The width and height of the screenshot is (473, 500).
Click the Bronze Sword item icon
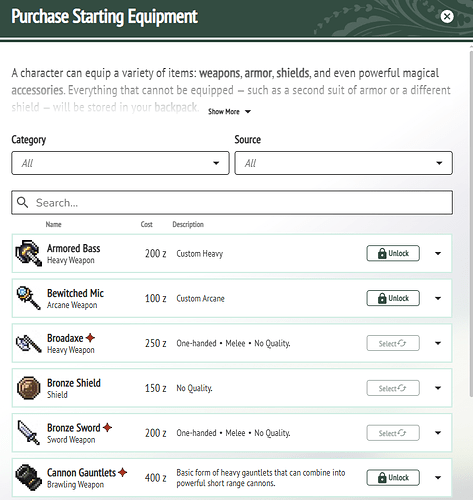click(29, 433)
